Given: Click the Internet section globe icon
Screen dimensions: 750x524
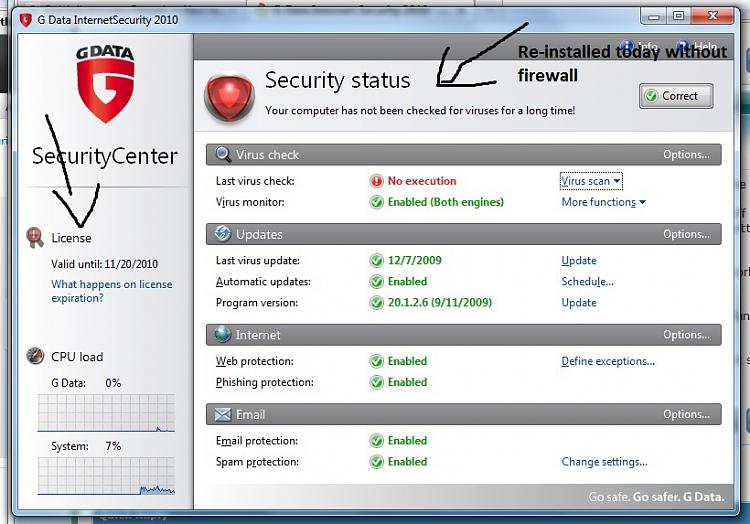Looking at the screenshot, I should click(223, 334).
